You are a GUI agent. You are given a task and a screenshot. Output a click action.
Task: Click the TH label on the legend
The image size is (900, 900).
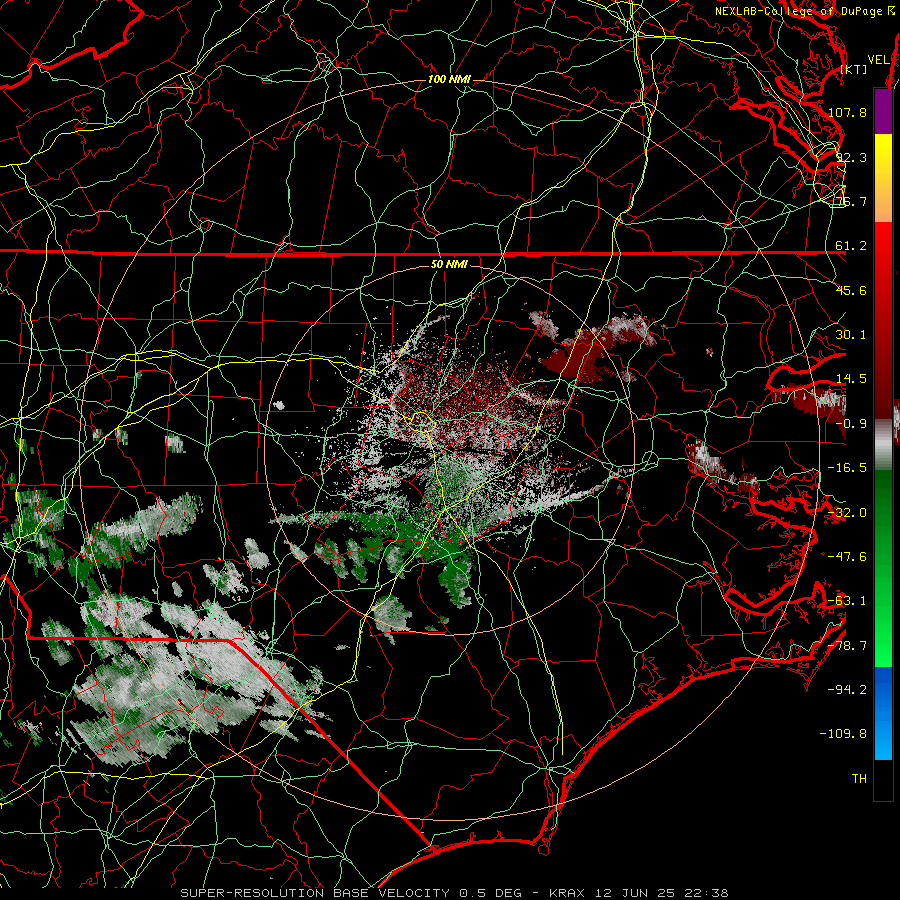coord(859,779)
